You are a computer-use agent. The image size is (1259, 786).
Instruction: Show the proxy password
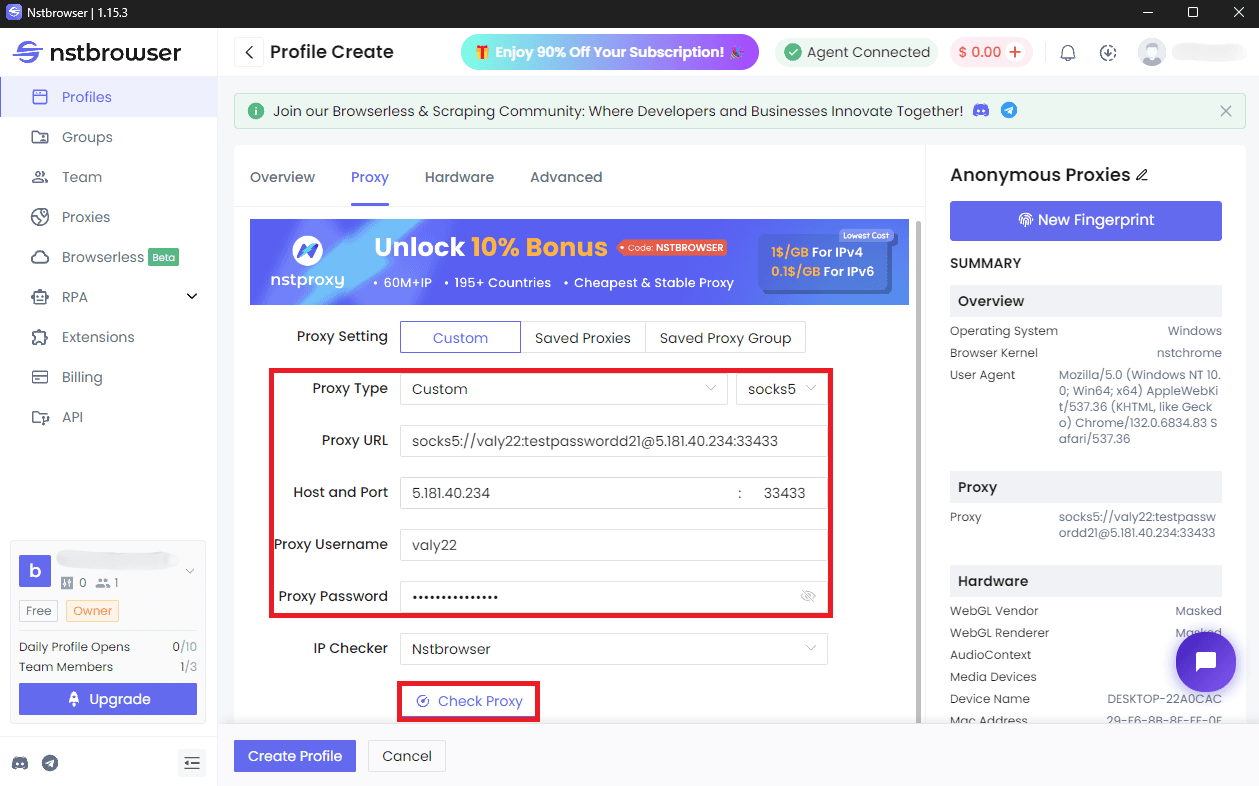[808, 596]
